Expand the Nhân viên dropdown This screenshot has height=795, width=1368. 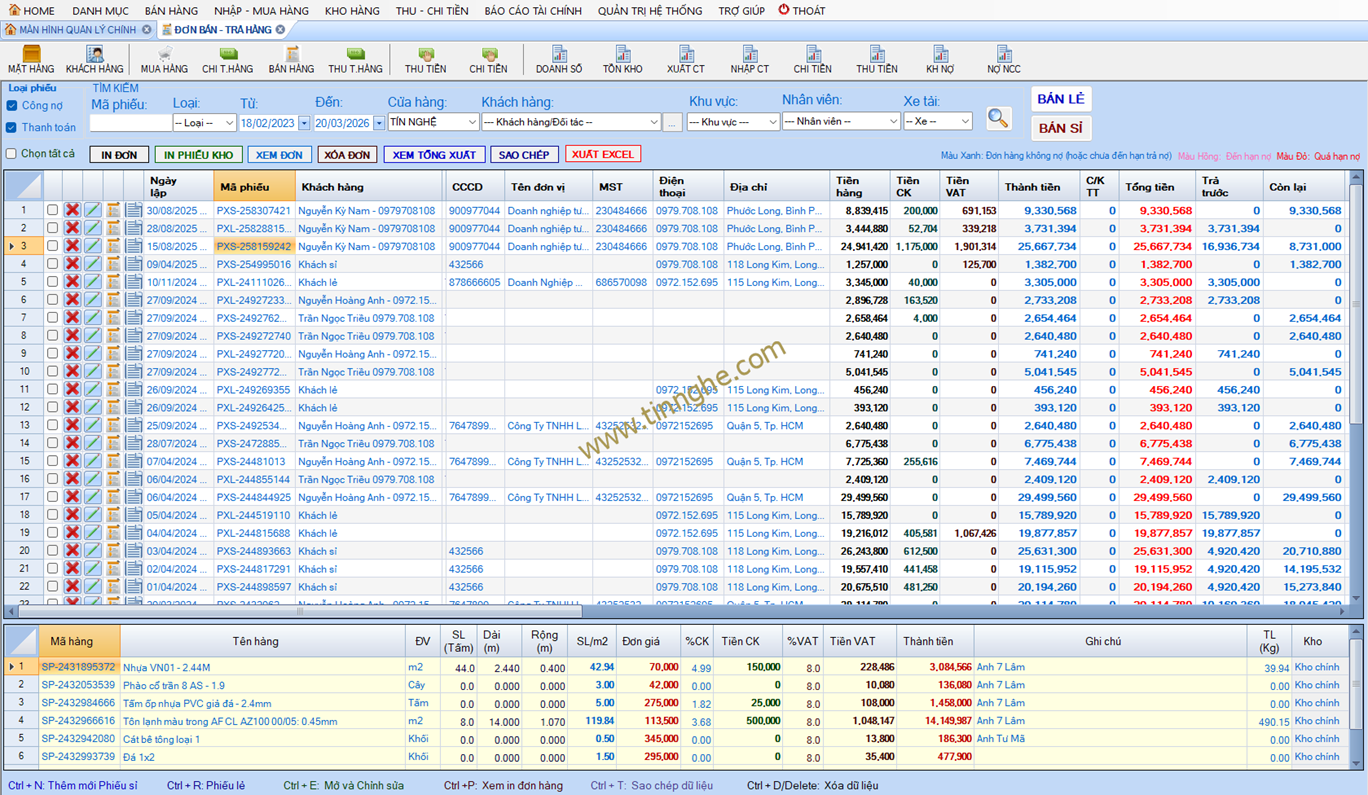click(x=840, y=122)
